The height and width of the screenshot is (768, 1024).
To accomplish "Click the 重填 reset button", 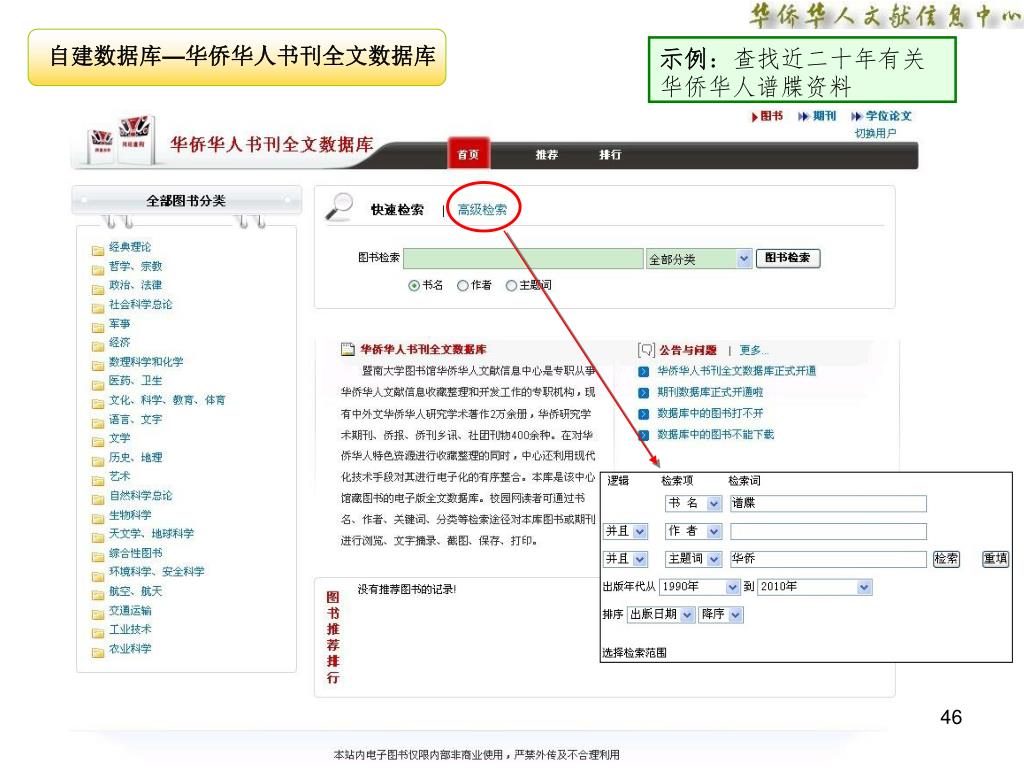I will click(x=996, y=559).
